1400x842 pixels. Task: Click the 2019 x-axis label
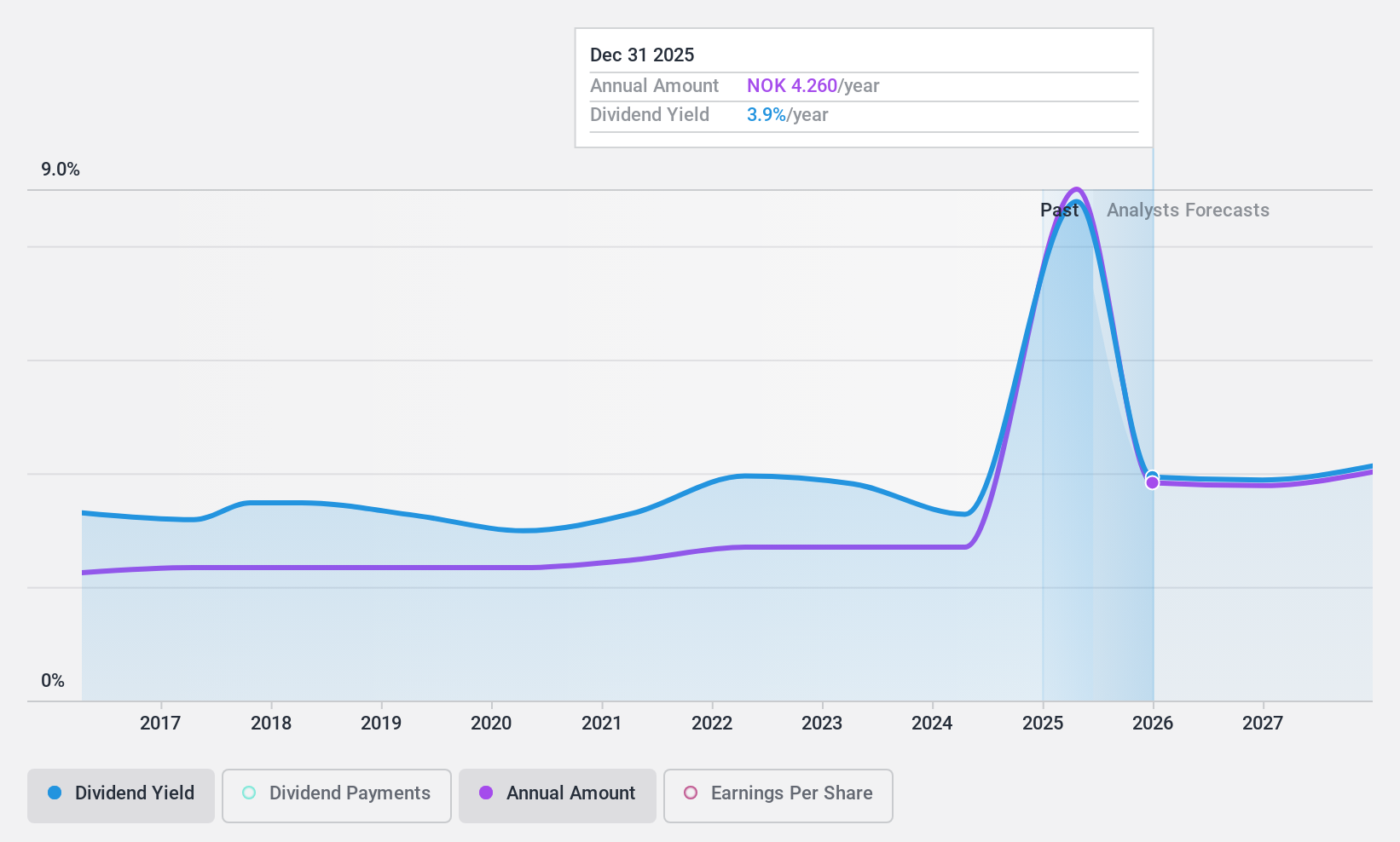381,724
